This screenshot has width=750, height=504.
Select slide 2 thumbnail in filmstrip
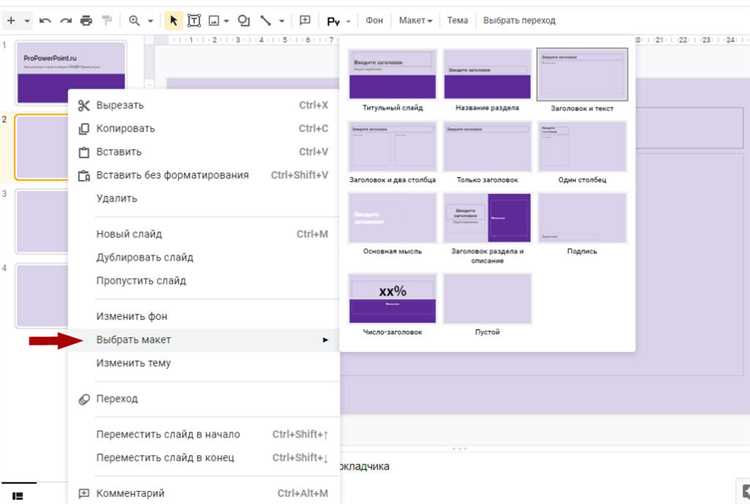click(42, 147)
